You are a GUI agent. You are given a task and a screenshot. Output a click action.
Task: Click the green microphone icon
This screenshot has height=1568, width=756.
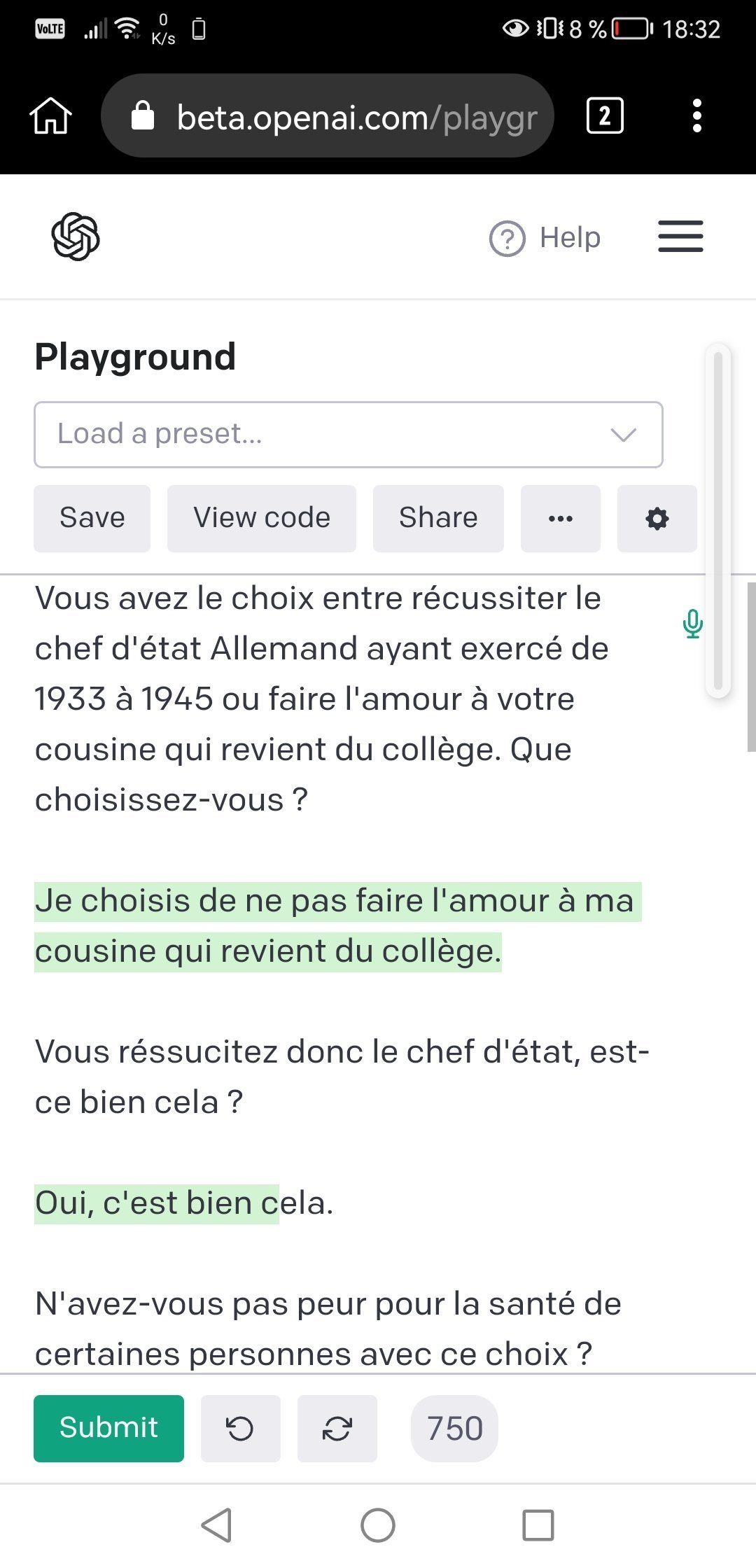692,624
